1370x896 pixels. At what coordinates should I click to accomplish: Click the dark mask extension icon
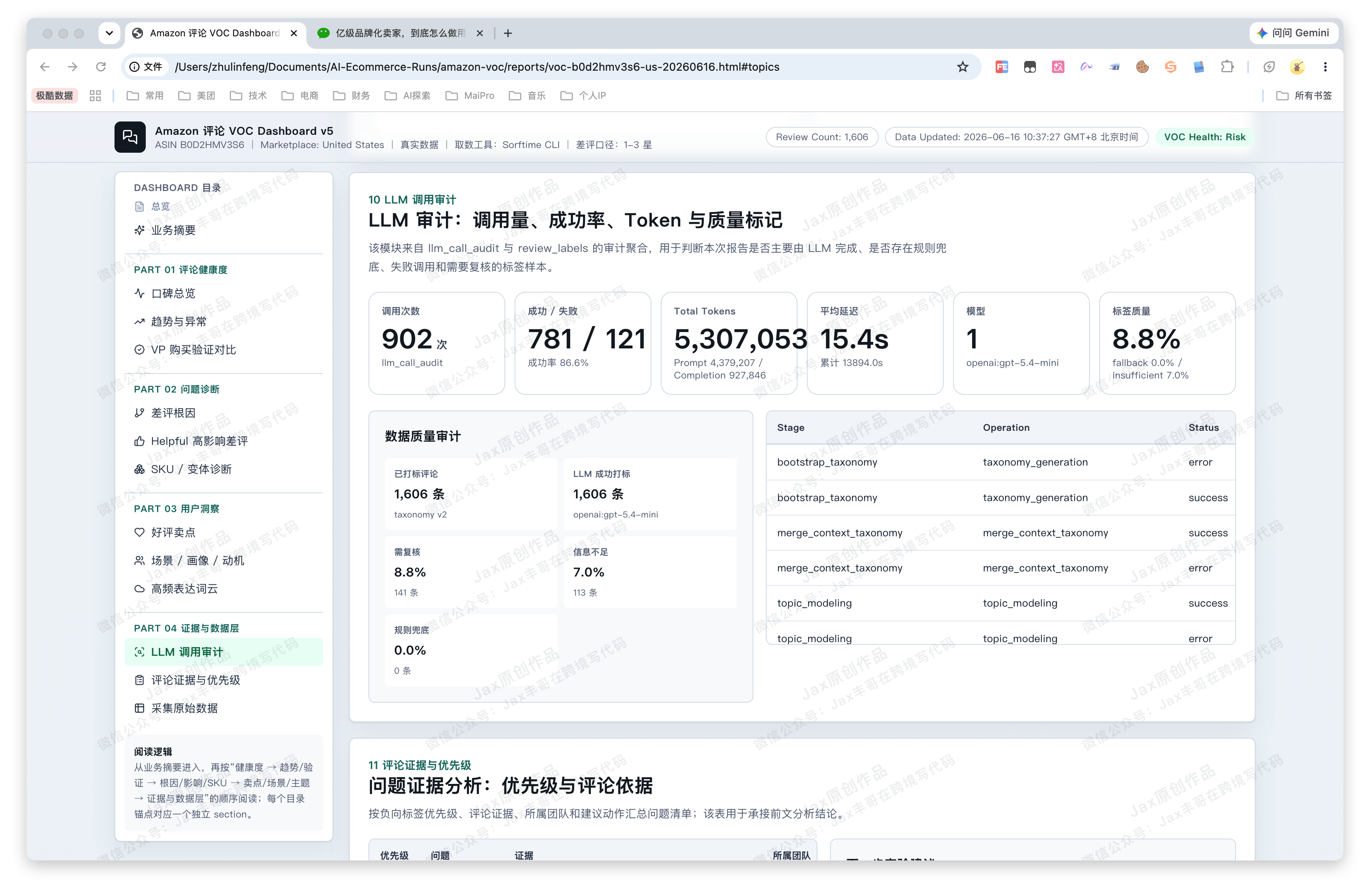tap(1030, 67)
